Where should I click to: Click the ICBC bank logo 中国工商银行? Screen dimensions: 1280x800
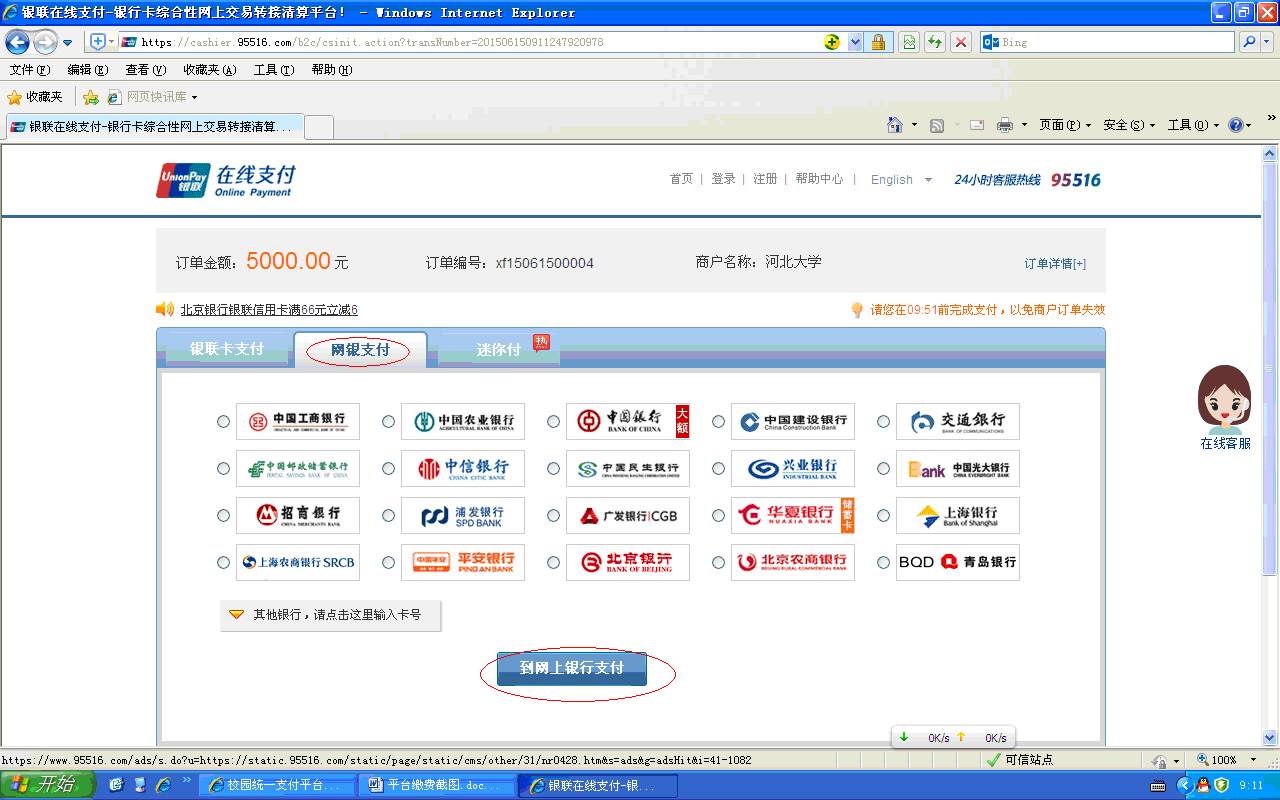pyautogui.click(x=298, y=421)
